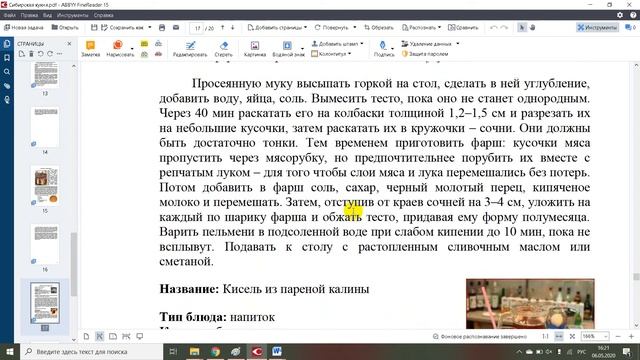The image size is (640, 360).
Task: Enable two-page view mode
Action: [x=113, y=336]
